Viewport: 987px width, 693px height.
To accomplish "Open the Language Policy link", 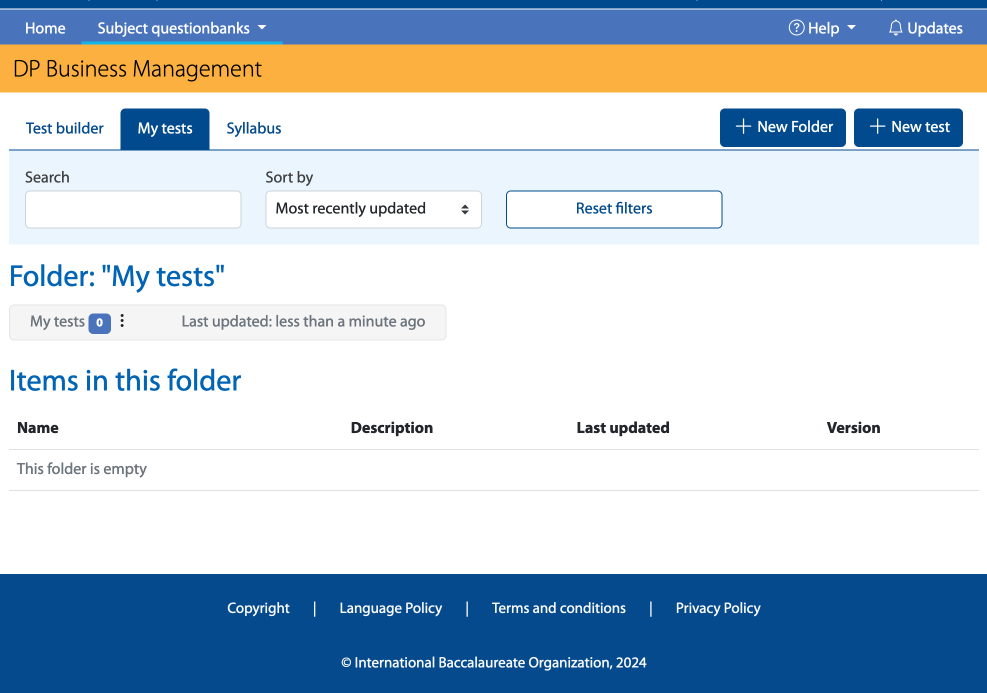I will pyautogui.click(x=390, y=608).
